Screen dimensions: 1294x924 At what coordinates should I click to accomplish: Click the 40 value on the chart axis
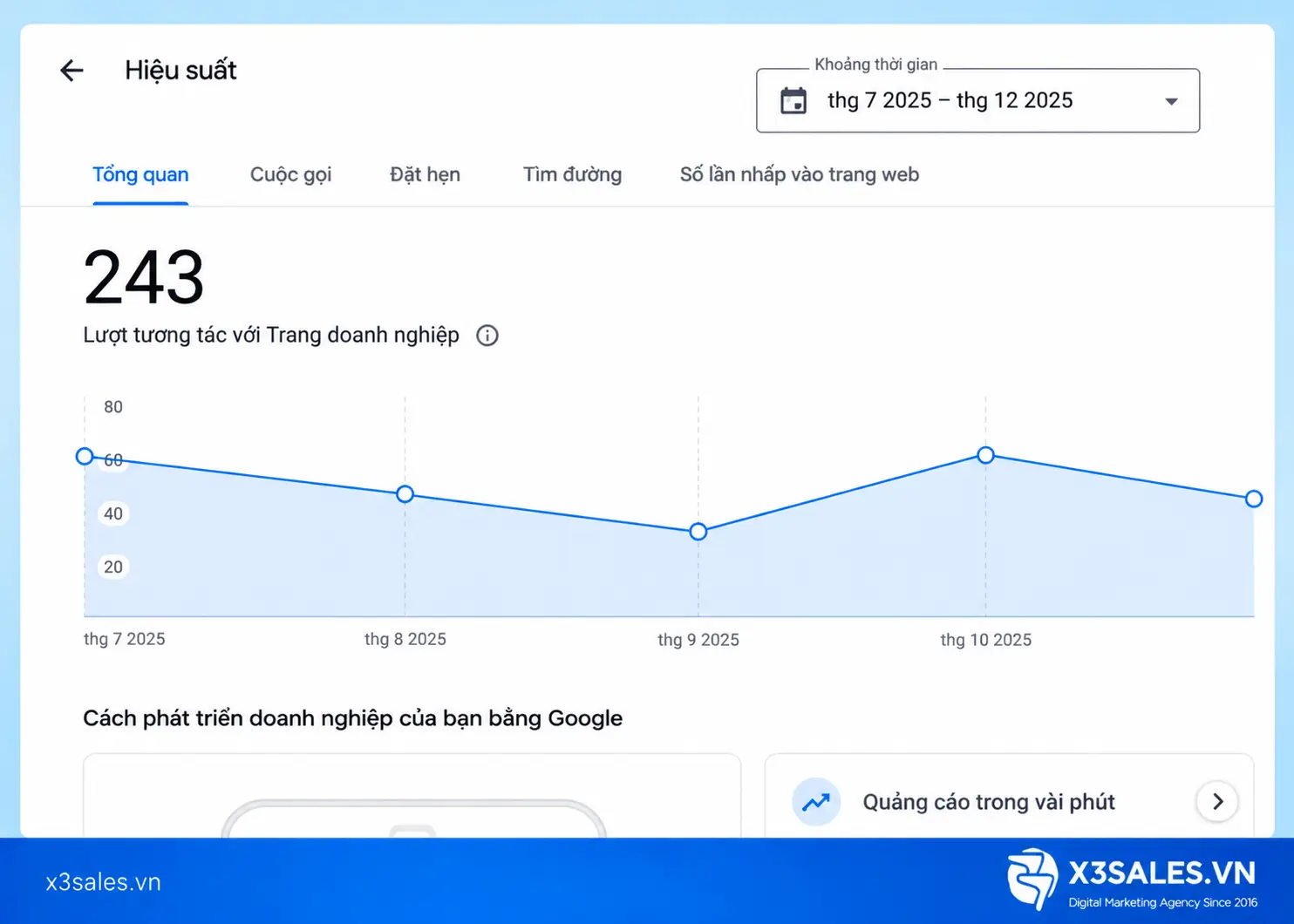pyautogui.click(x=113, y=513)
